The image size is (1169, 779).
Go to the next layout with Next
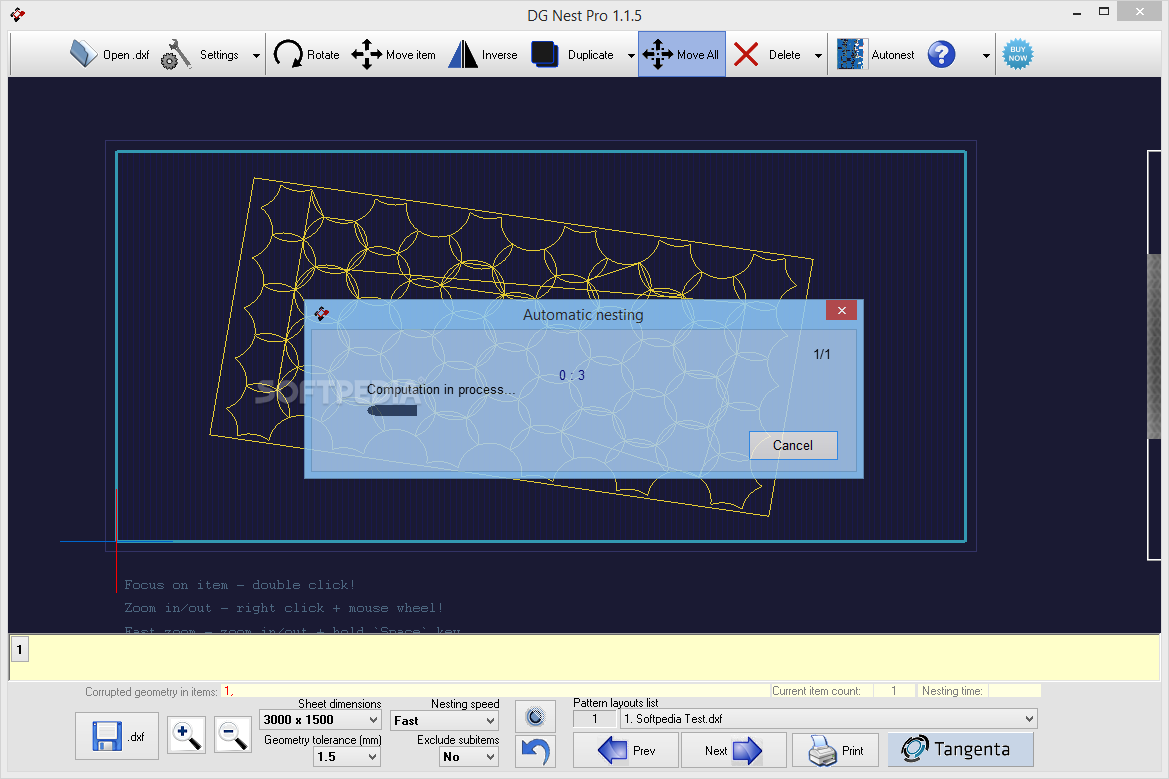click(x=734, y=750)
